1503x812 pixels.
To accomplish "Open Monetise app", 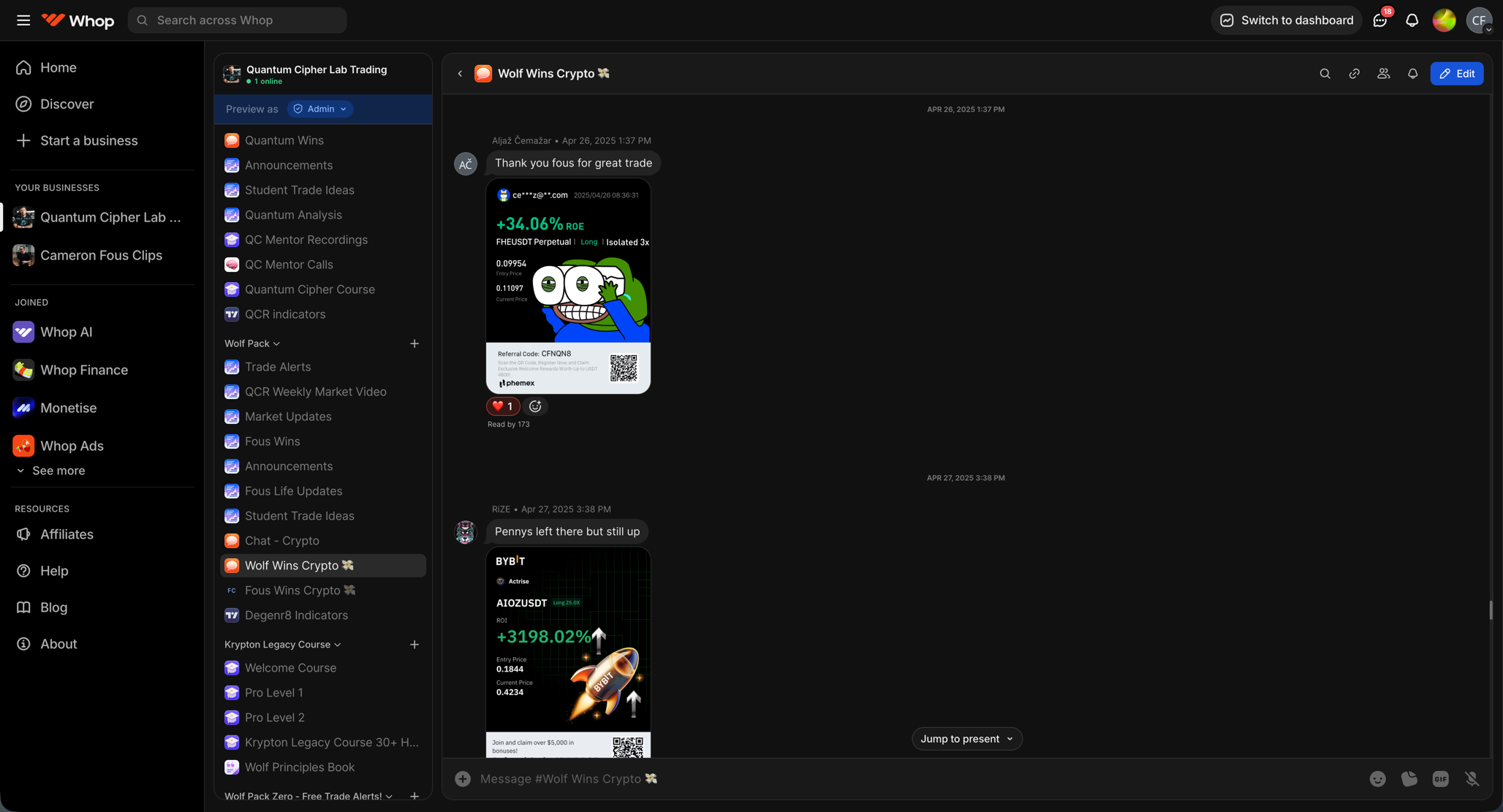I will click(102, 409).
